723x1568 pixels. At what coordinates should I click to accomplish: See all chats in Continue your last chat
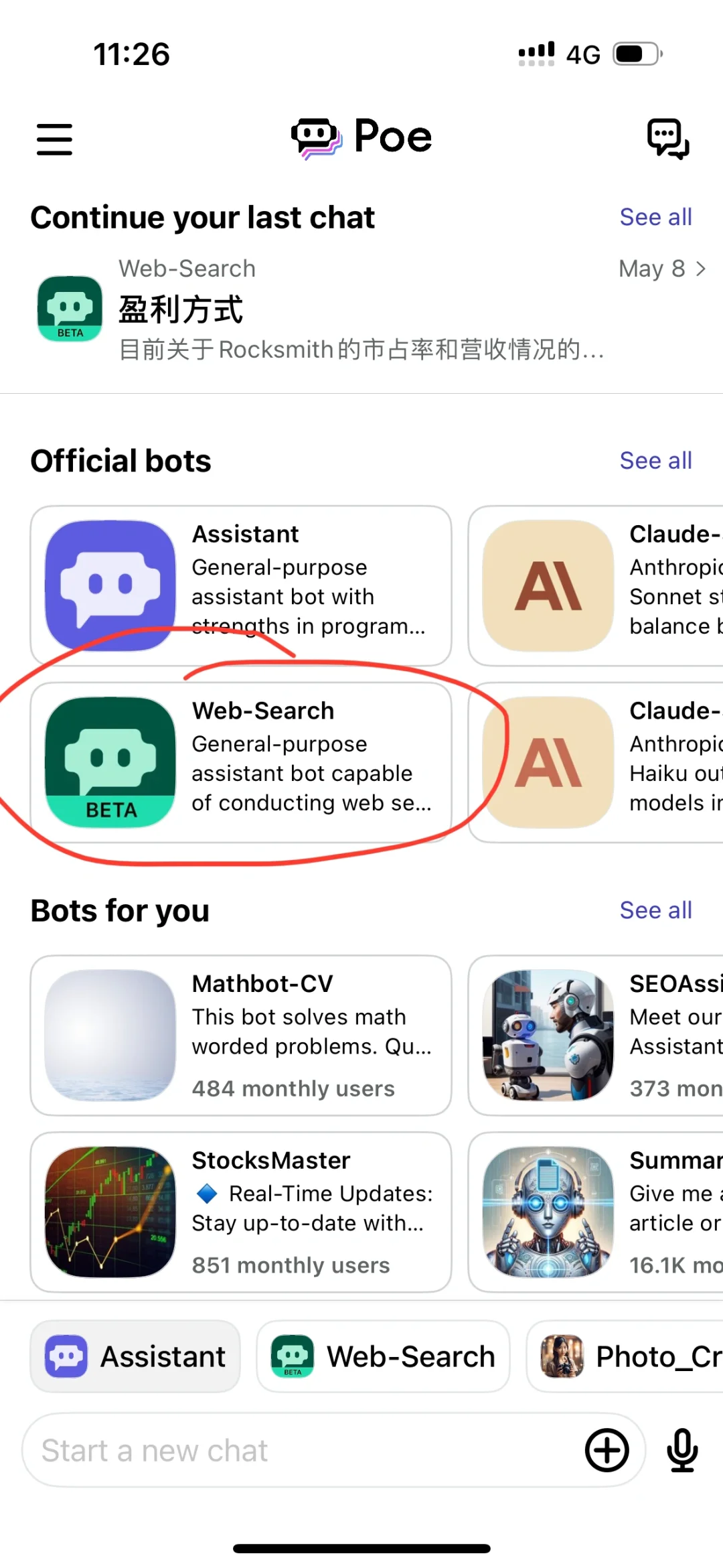tap(655, 217)
